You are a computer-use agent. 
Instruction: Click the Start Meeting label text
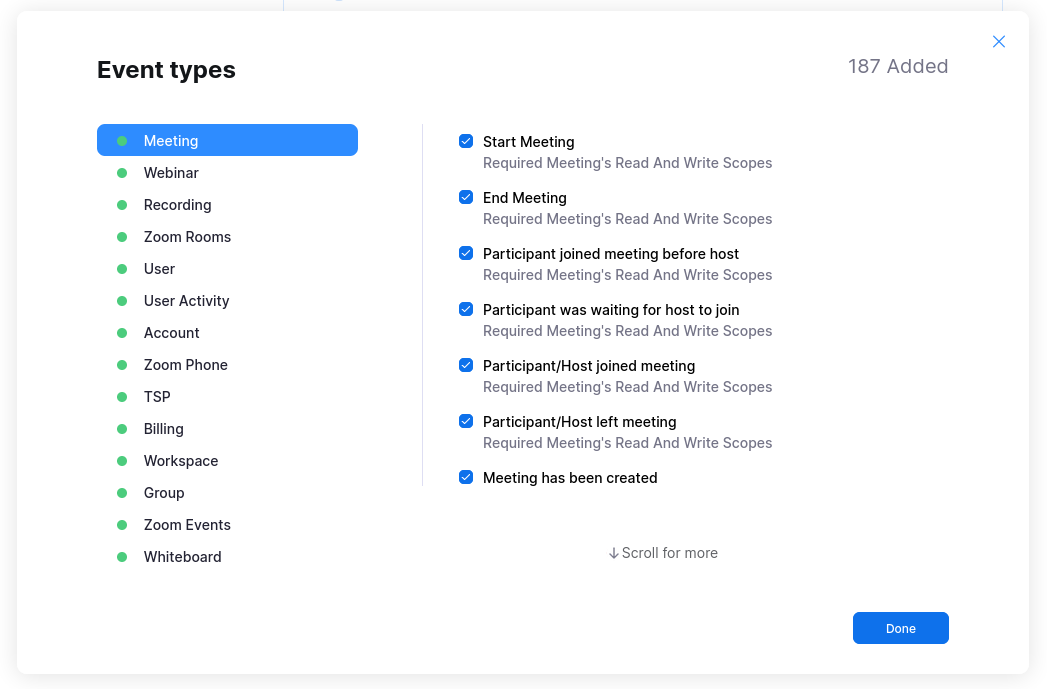coord(528,142)
